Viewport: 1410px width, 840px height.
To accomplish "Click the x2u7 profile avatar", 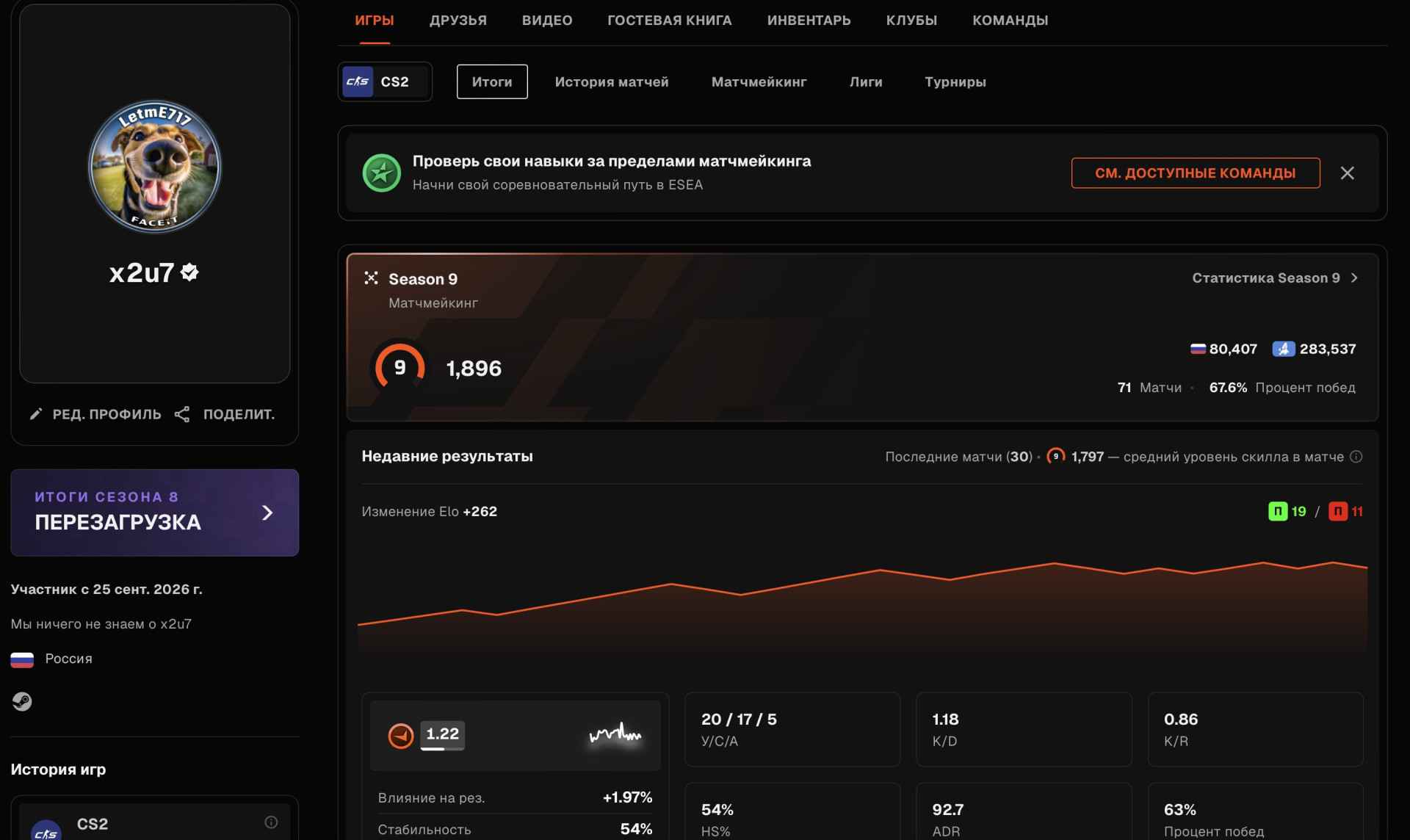I will point(154,166).
